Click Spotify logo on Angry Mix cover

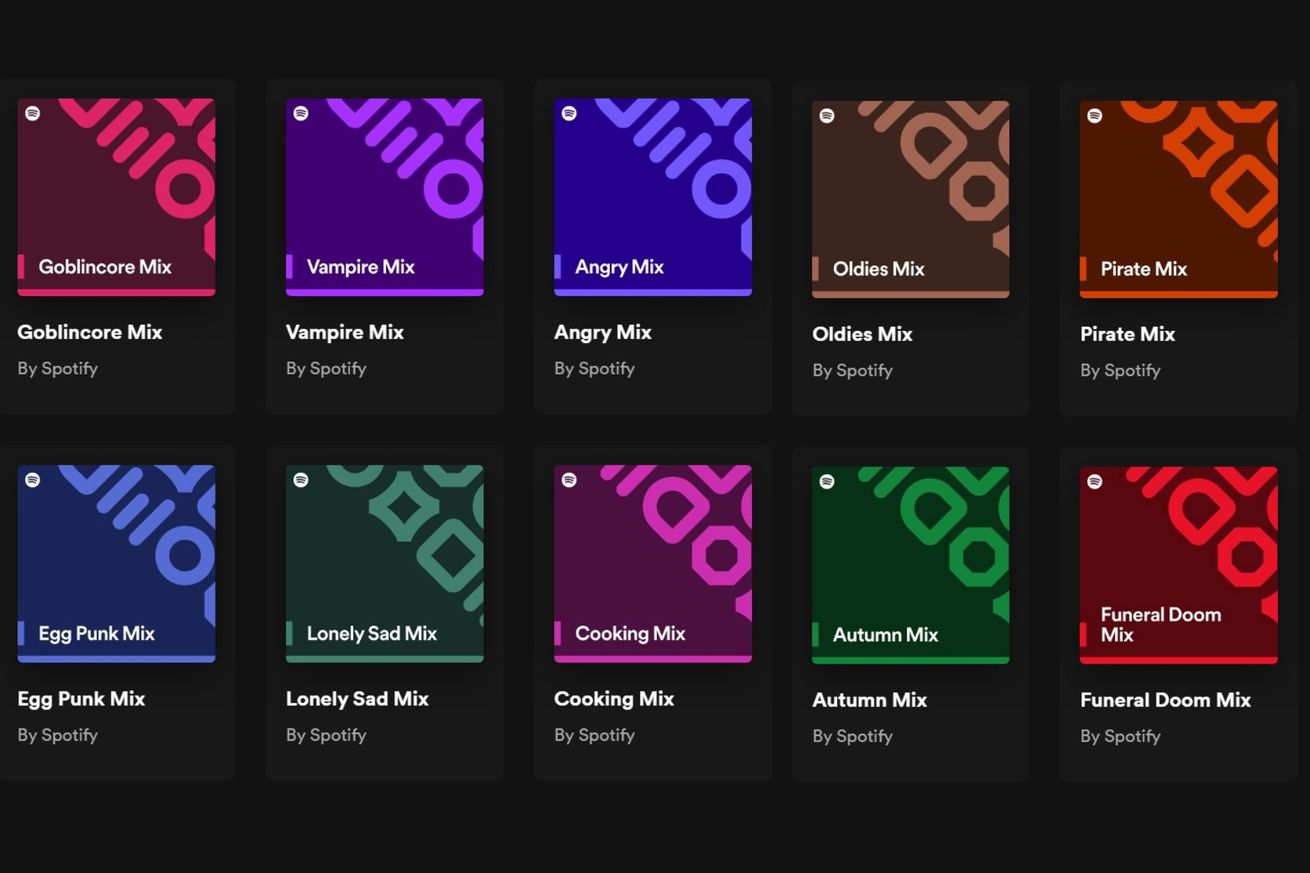[x=569, y=113]
